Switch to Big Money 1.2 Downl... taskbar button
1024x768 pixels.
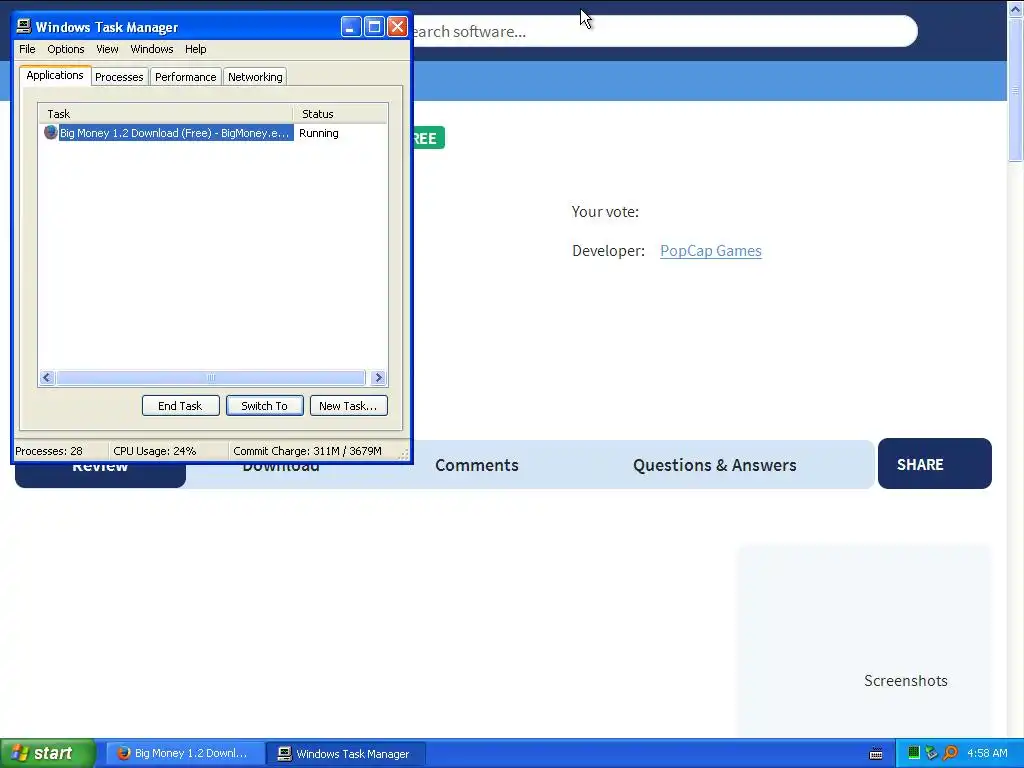[185, 754]
